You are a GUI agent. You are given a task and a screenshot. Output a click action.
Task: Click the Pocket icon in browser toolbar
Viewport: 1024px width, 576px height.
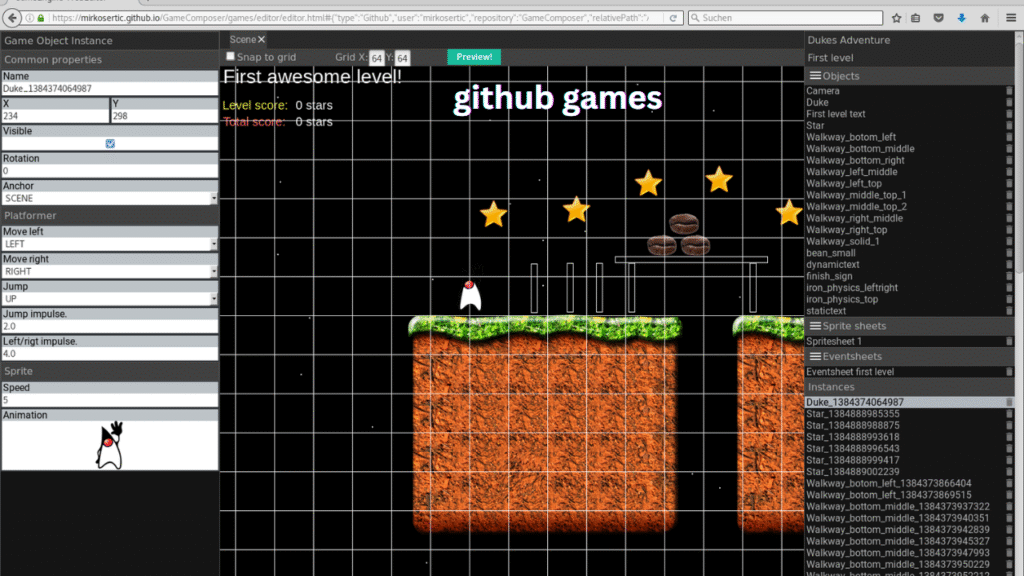(x=938, y=18)
